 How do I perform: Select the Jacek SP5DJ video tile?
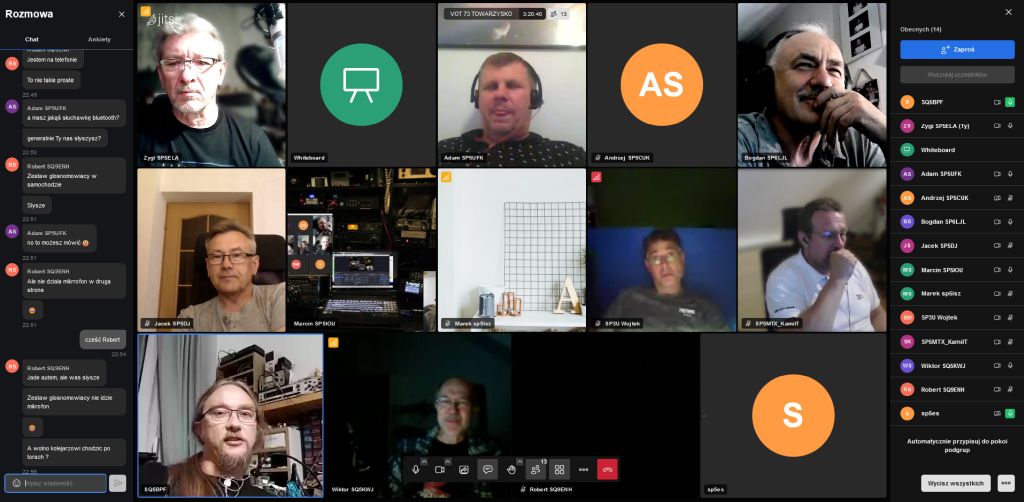pyautogui.click(x=212, y=250)
